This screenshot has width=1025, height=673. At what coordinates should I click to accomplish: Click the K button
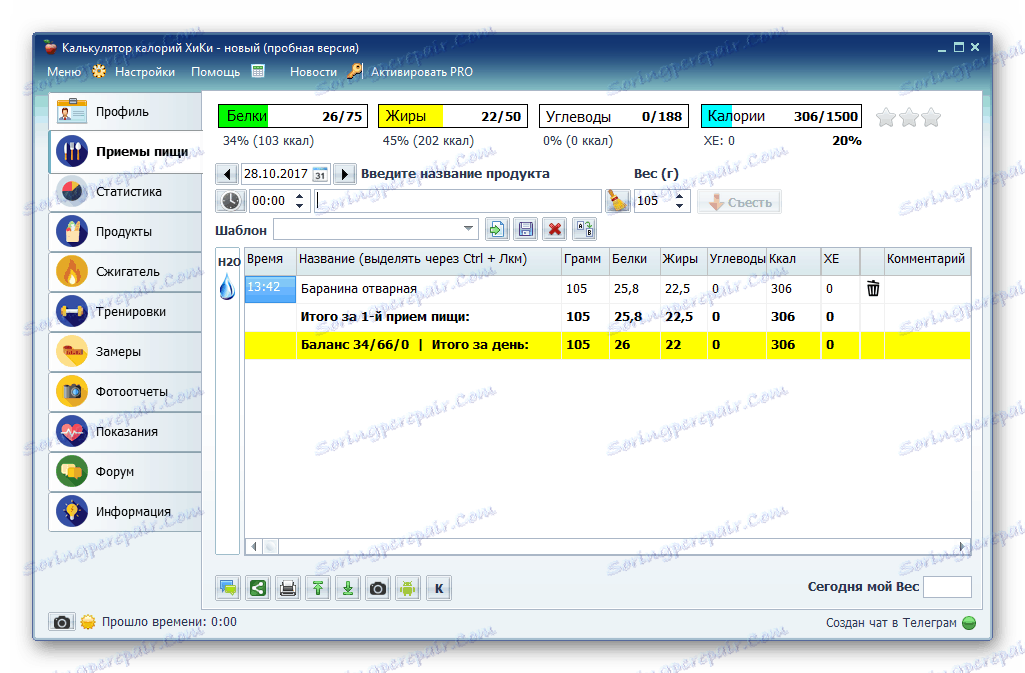pos(439,588)
